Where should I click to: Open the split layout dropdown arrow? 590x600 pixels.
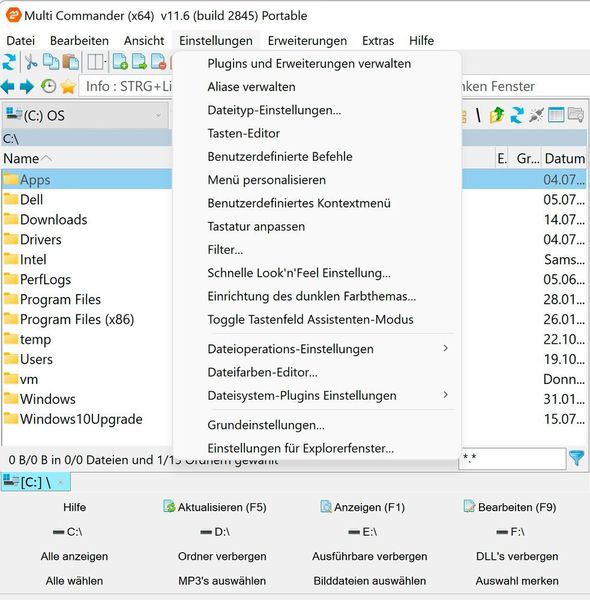tap(105, 62)
